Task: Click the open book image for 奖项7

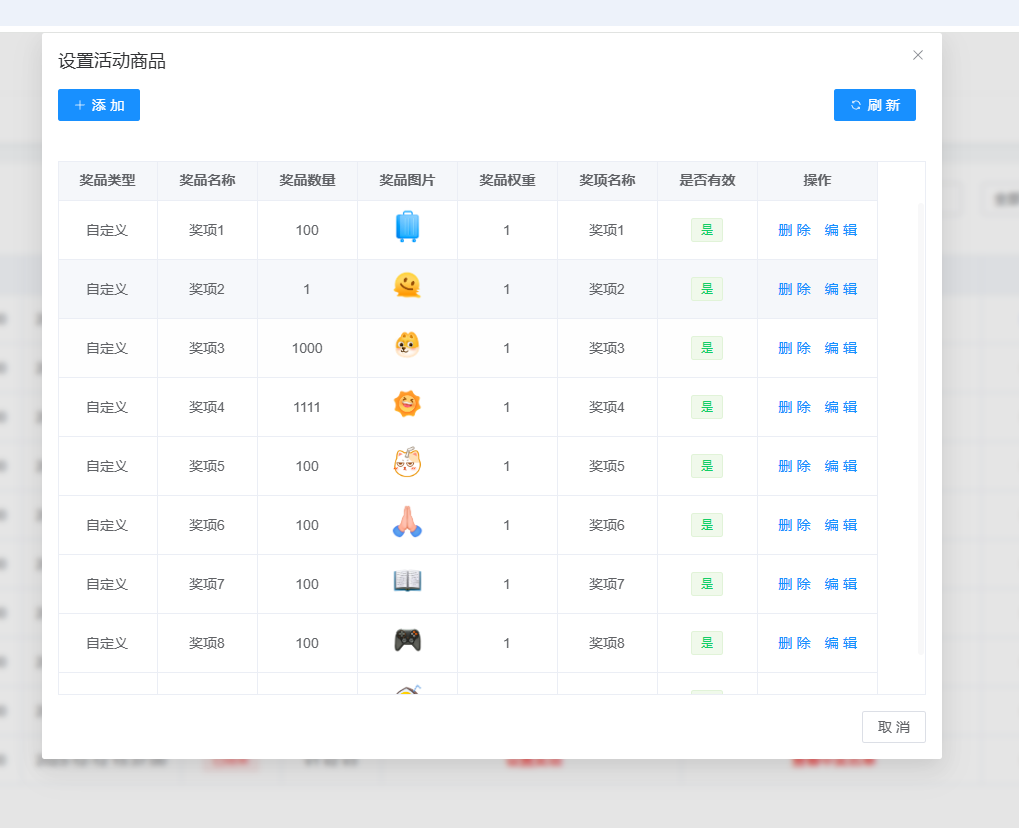Action: (x=407, y=582)
